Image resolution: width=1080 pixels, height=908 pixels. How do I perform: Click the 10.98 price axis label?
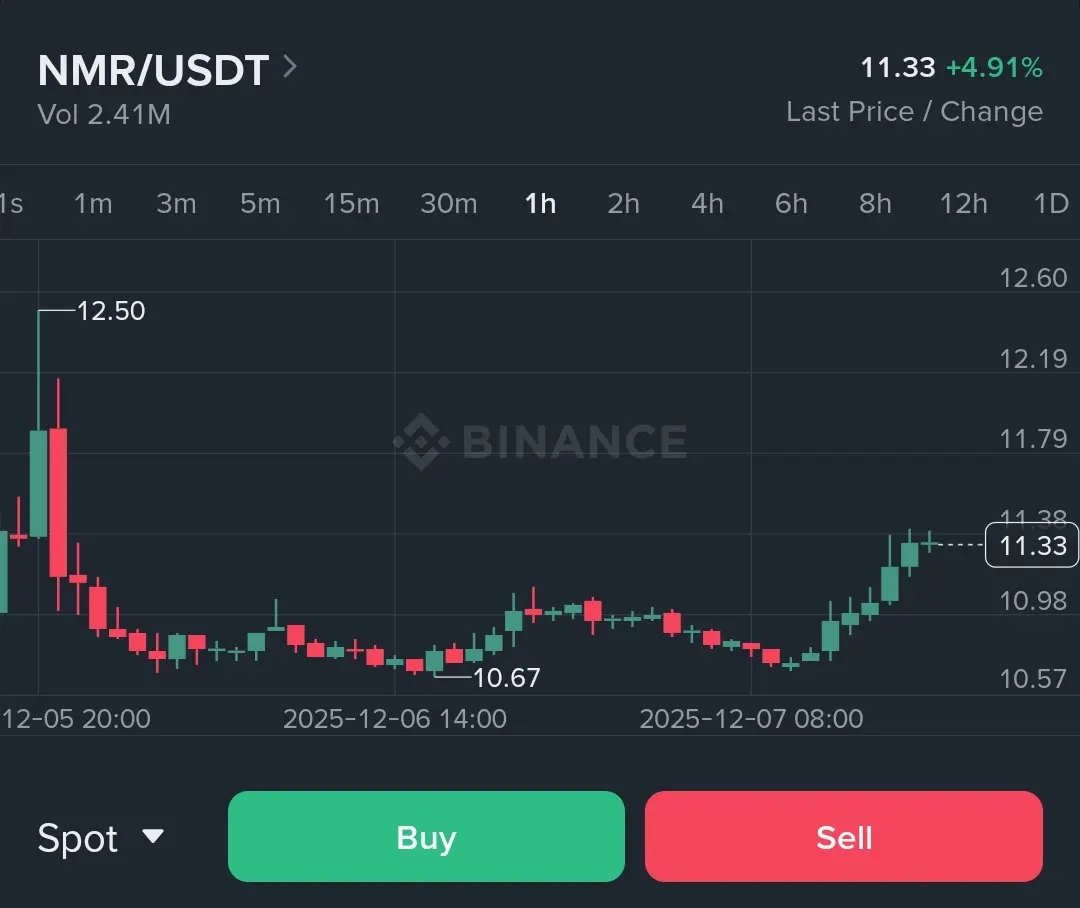pyautogui.click(x=1033, y=601)
